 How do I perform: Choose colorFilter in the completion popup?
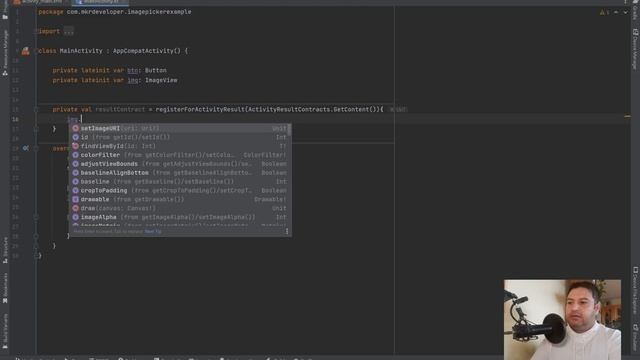180,155
